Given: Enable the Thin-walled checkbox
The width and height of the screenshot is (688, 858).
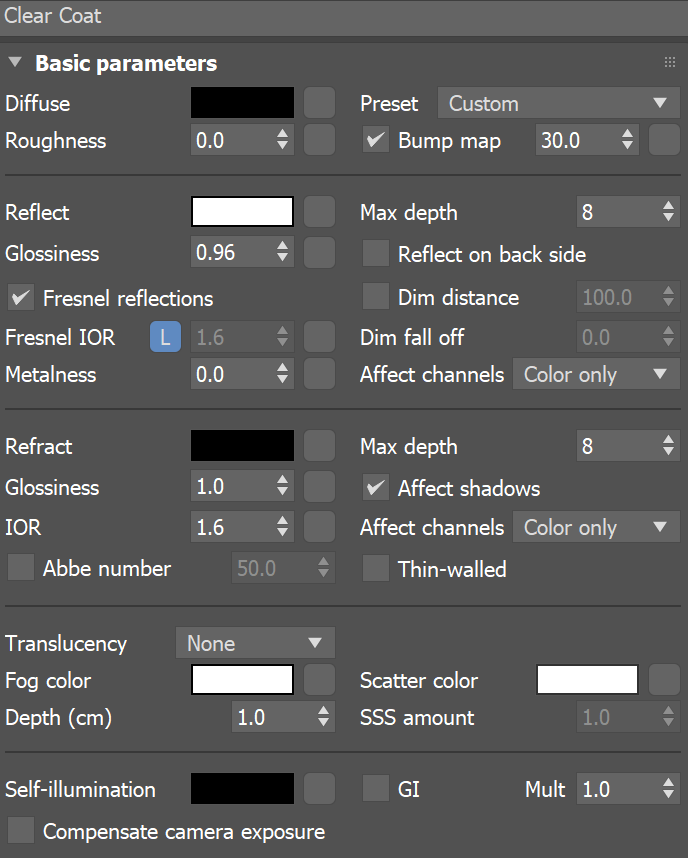Looking at the screenshot, I should pos(375,569).
